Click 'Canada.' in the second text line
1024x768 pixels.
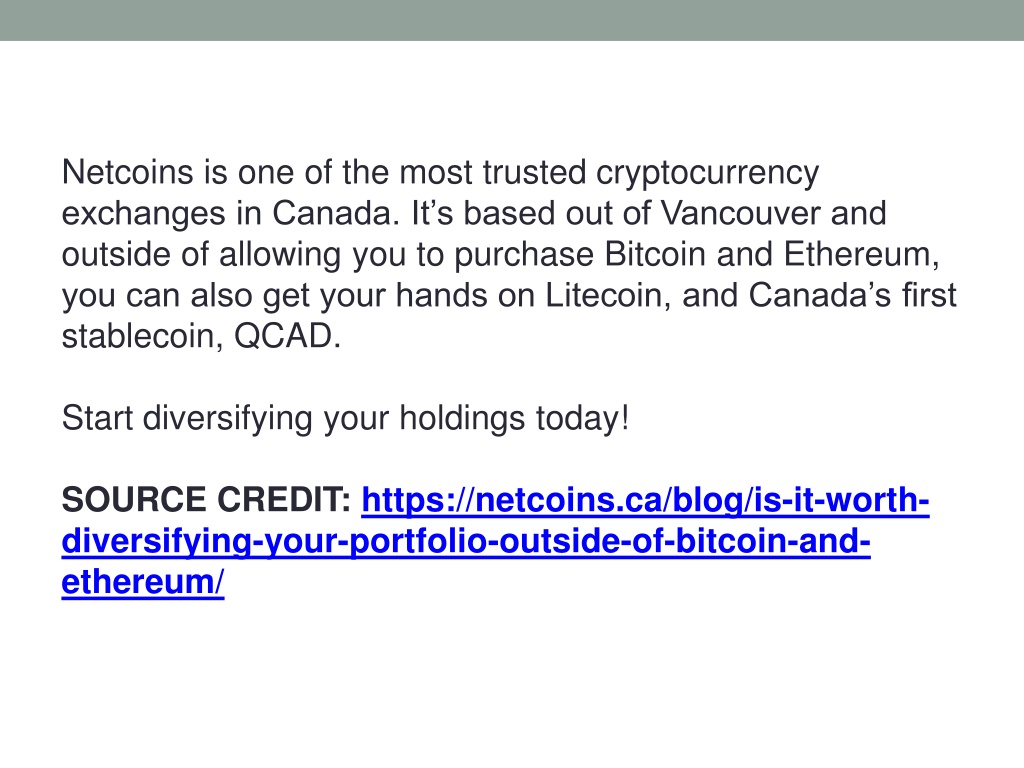point(336,214)
